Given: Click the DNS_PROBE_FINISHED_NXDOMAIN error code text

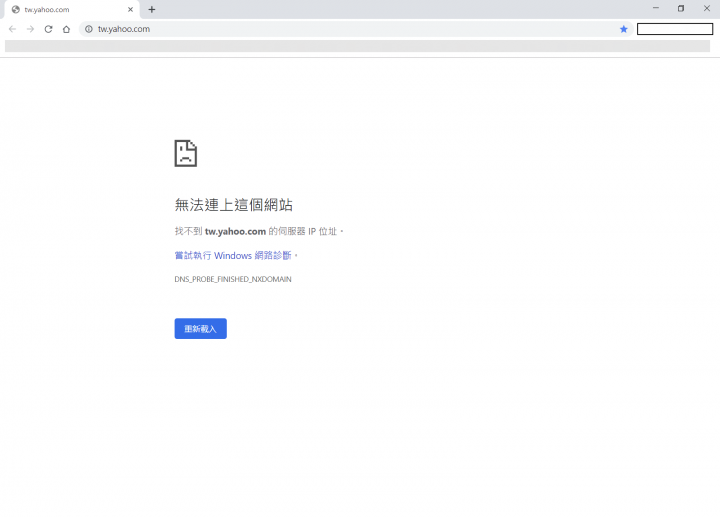Looking at the screenshot, I should click(233, 279).
